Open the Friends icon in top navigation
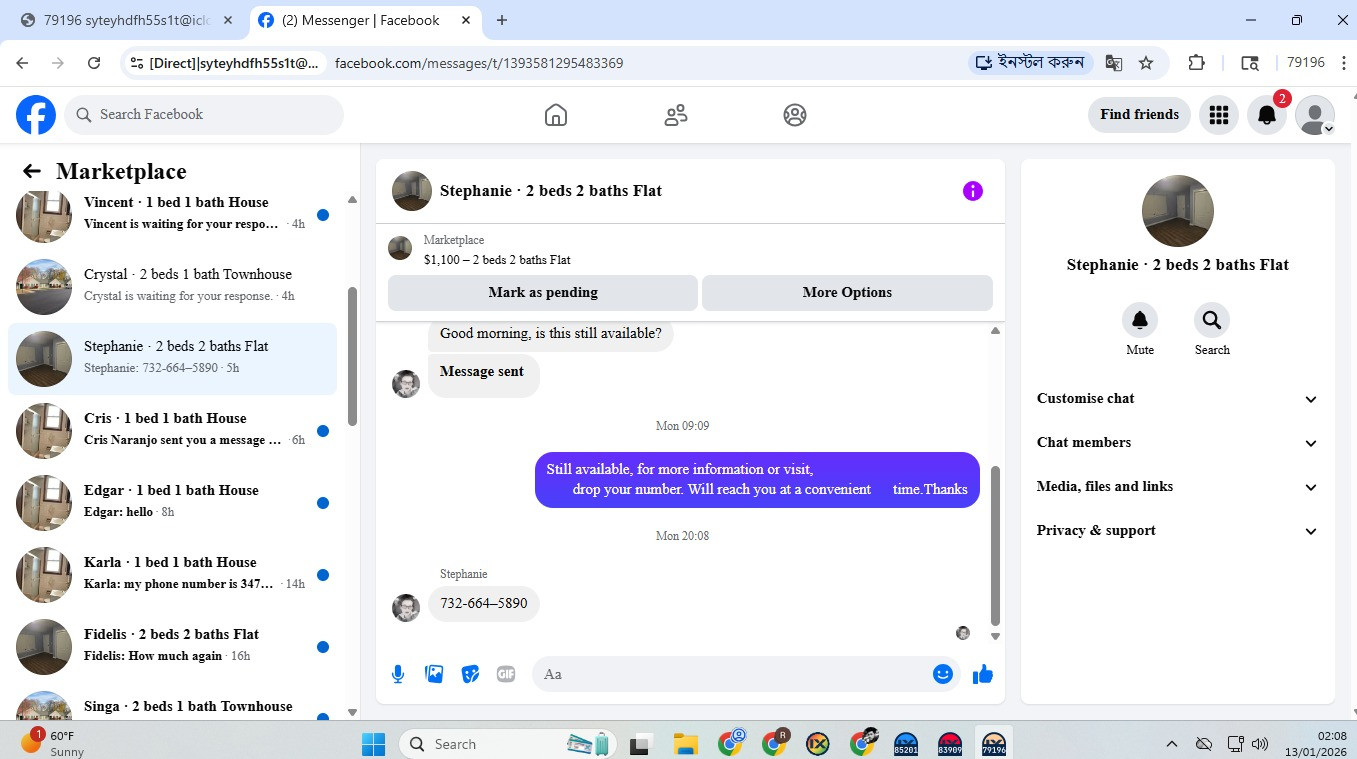 click(676, 115)
